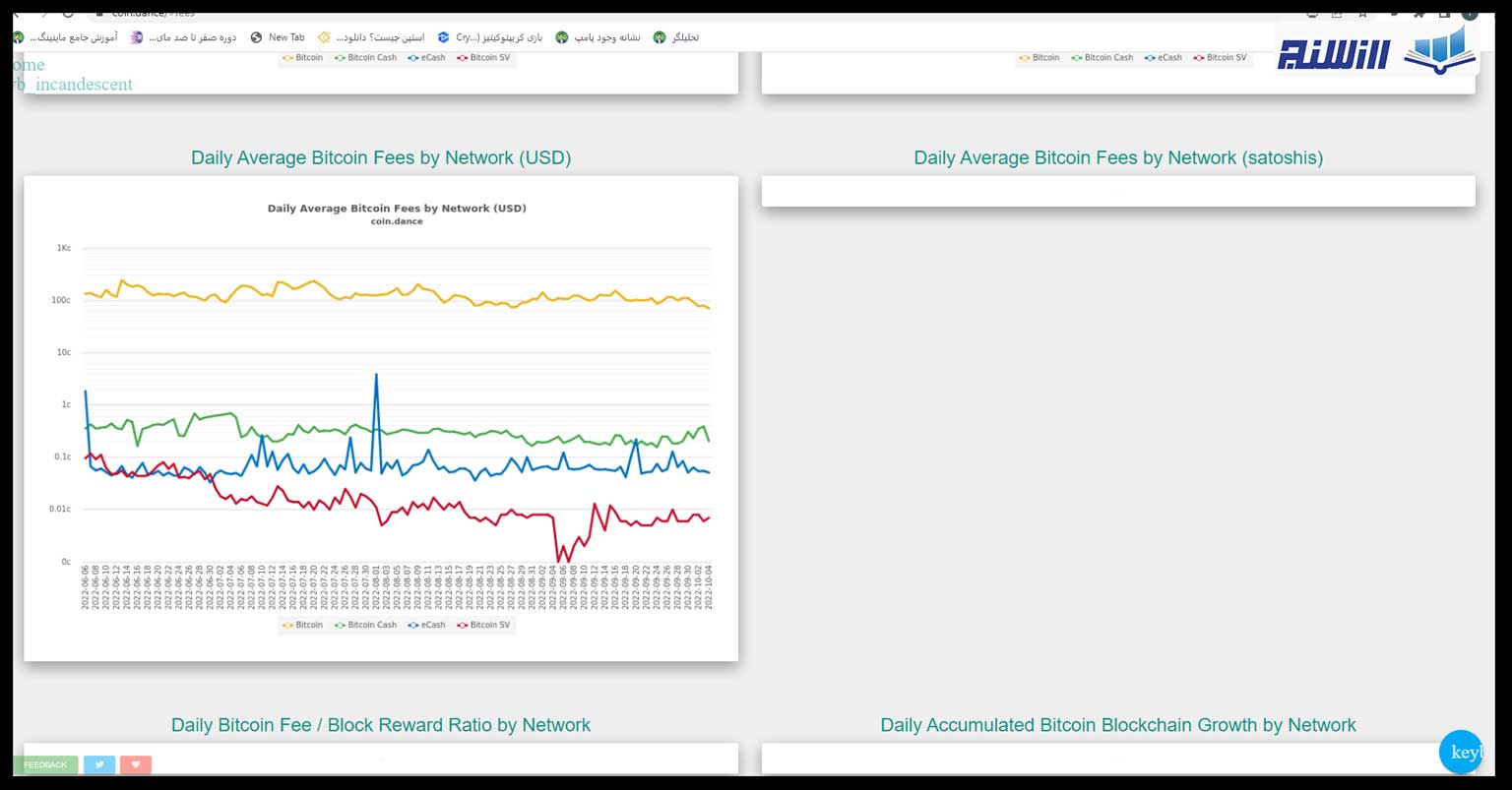Click the red heart donate icon
The image size is (1512, 790).
tap(136, 764)
